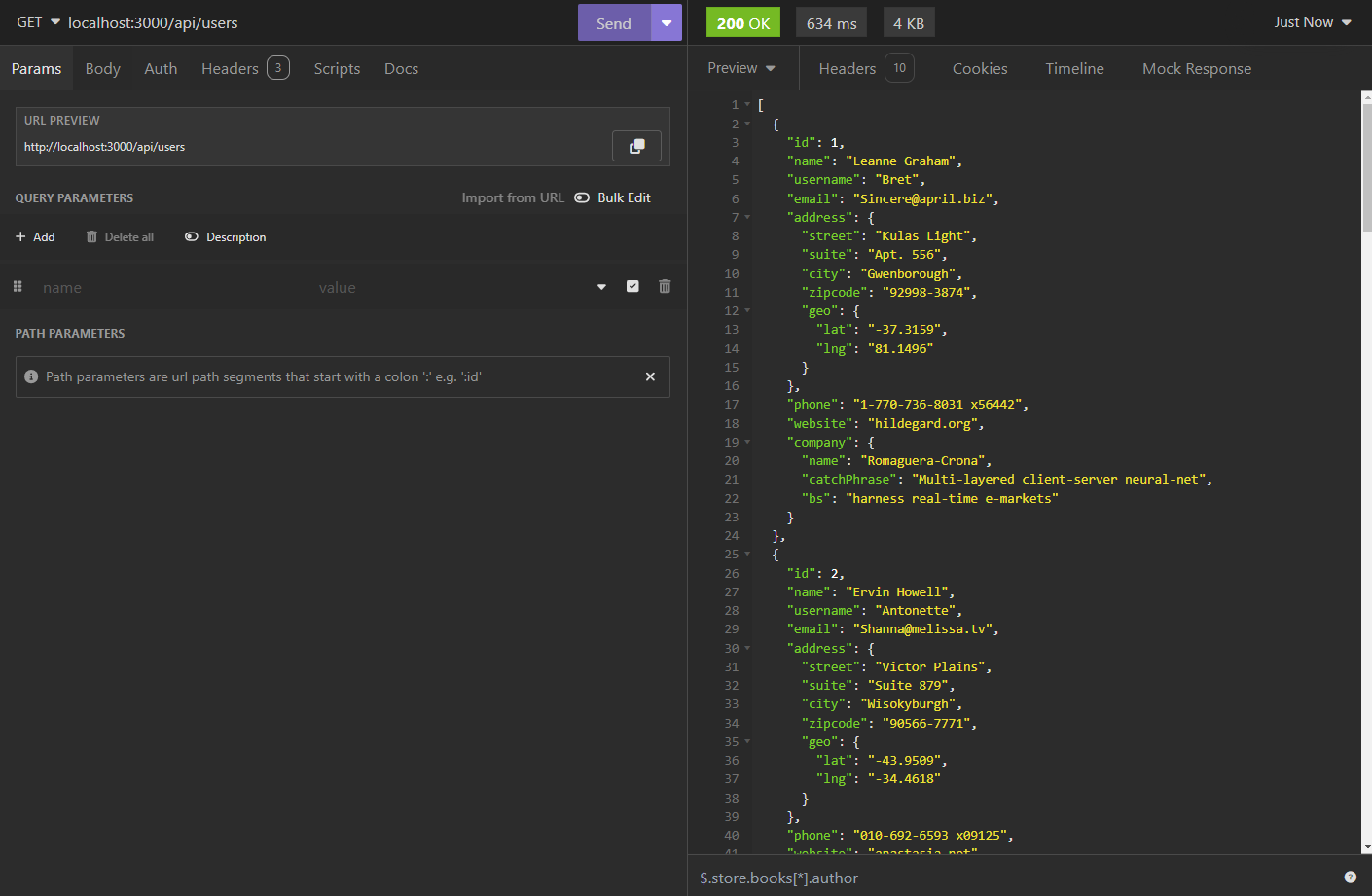The width and height of the screenshot is (1372, 896).
Task: Toggle the Description column switch
Action: click(192, 237)
